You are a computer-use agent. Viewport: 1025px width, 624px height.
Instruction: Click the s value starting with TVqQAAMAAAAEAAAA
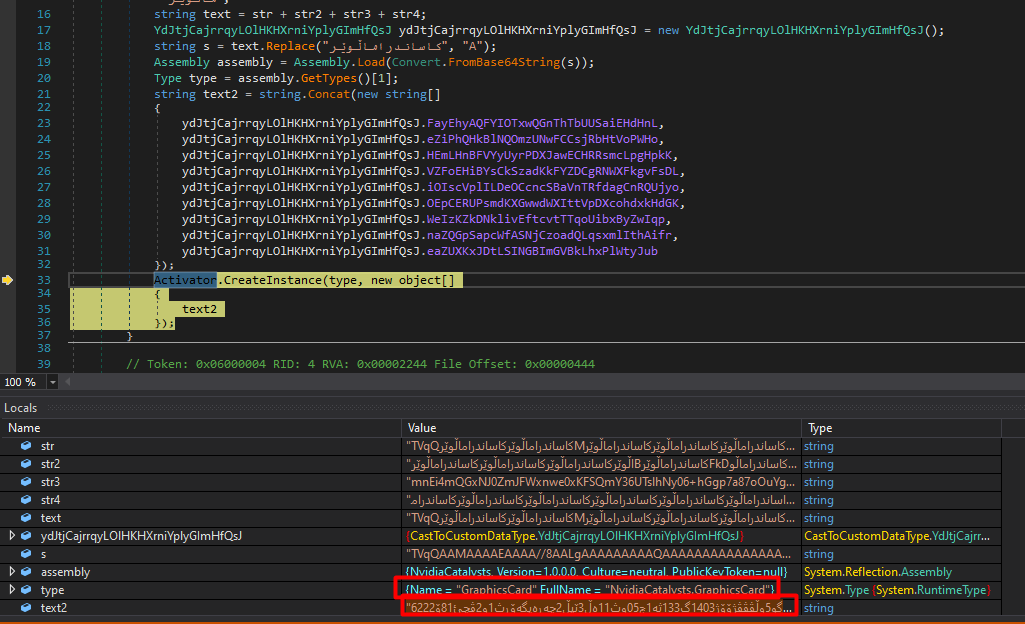(x=598, y=554)
